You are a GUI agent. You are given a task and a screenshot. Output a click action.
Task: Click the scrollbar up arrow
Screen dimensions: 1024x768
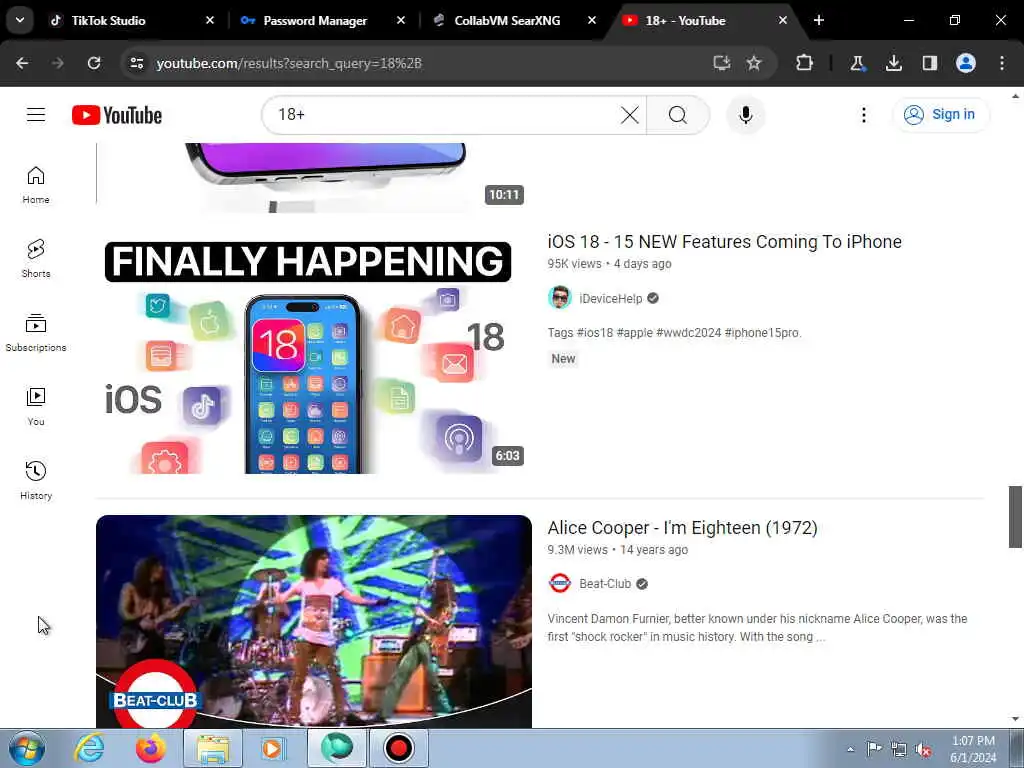click(1015, 96)
